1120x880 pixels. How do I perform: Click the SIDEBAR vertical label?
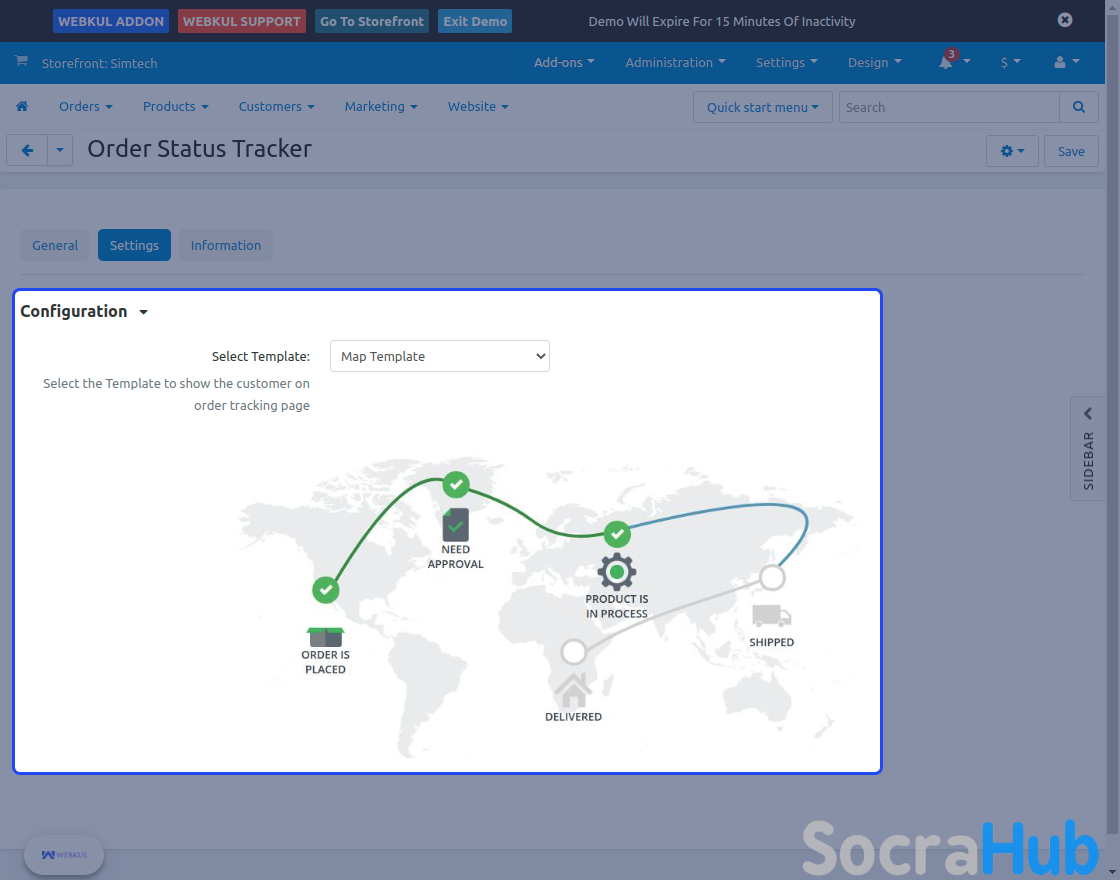(1088, 461)
